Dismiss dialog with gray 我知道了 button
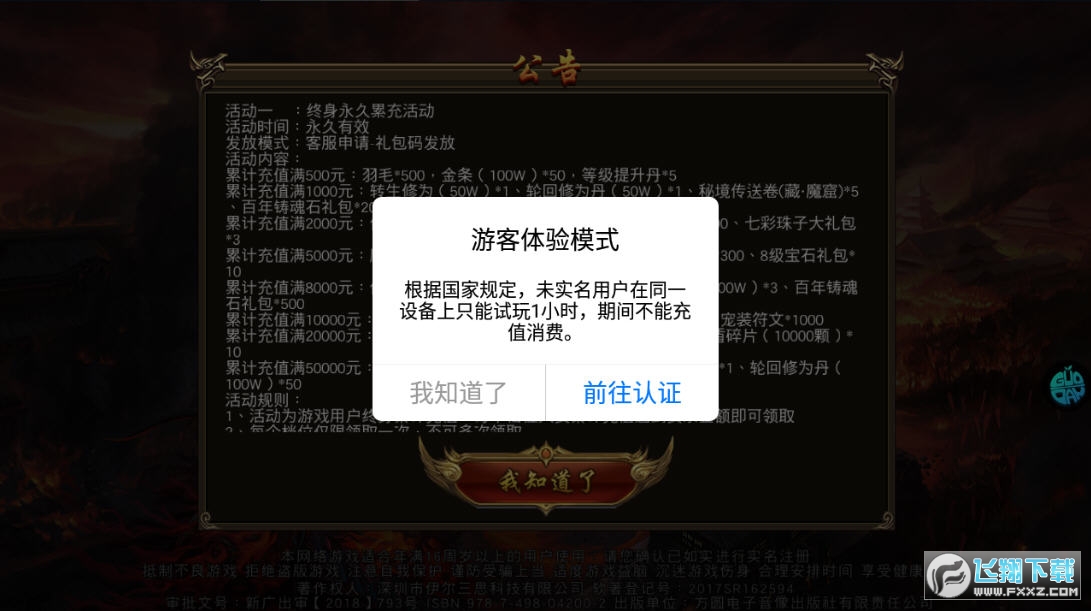Image resolution: width=1091 pixels, height=611 pixels. click(x=459, y=392)
